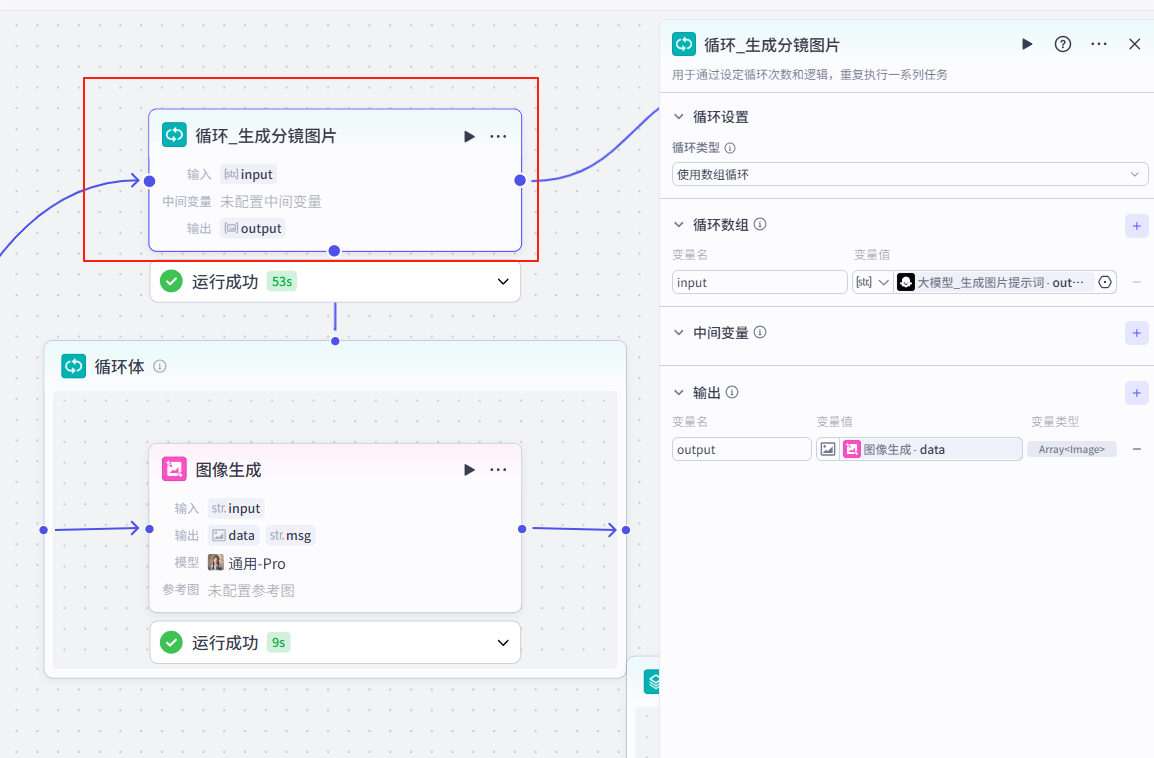The width and height of the screenshot is (1154, 758).
Task: Edit the input variable name field
Action: pos(759,283)
